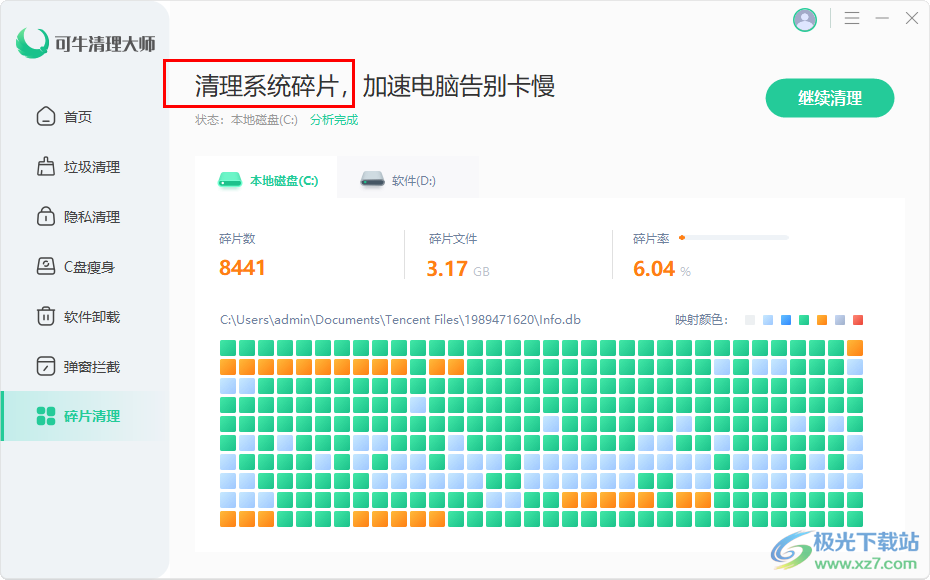Screen dimensions: 930x580
Task: Click the 碎片清理 grid icon
Action: 46,416
